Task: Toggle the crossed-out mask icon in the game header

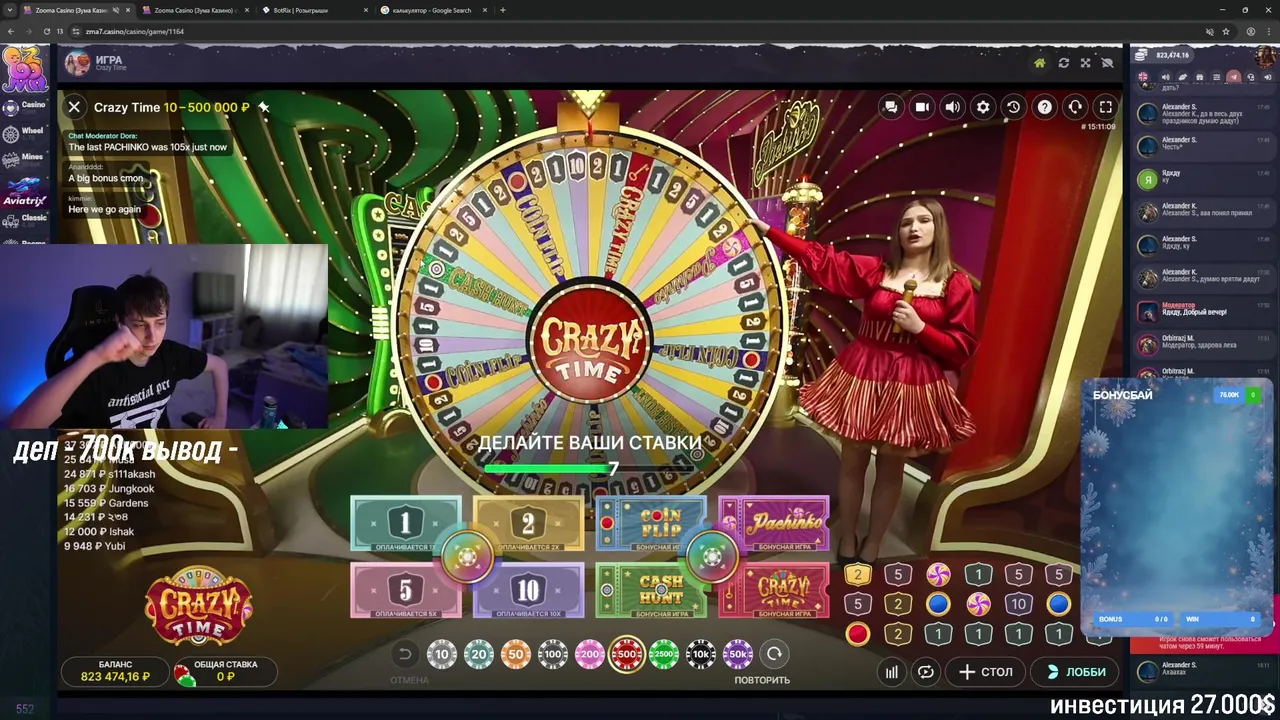Action: tap(1107, 63)
